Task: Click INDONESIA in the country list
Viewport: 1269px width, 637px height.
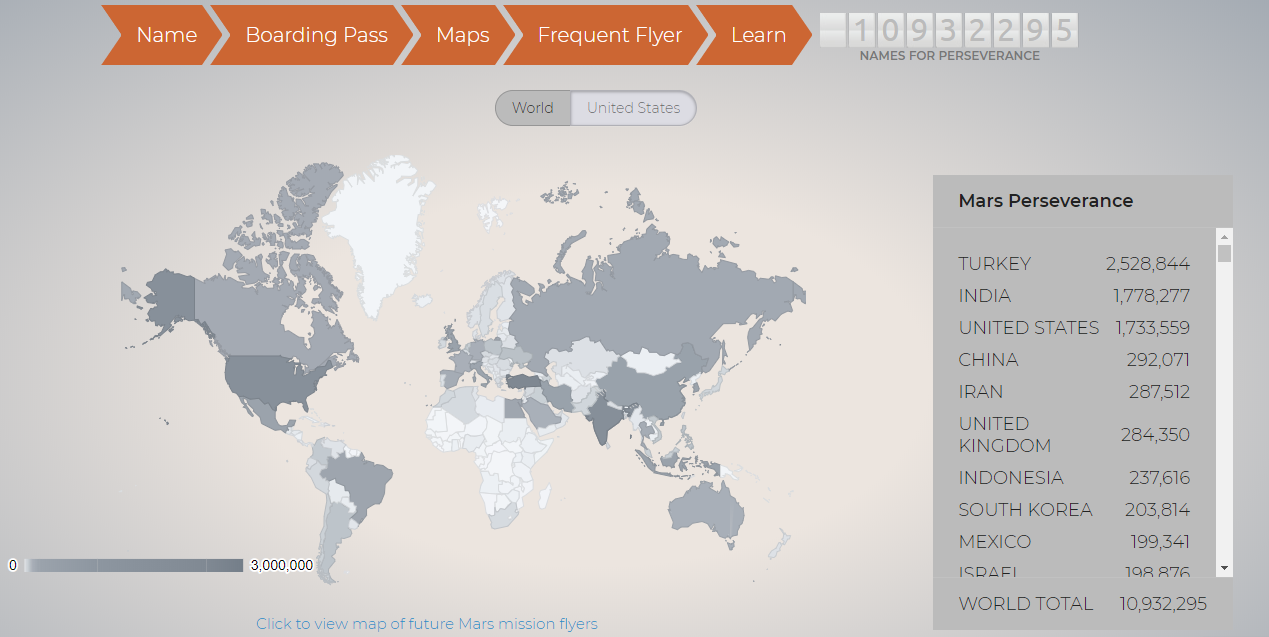Action: click(1011, 478)
